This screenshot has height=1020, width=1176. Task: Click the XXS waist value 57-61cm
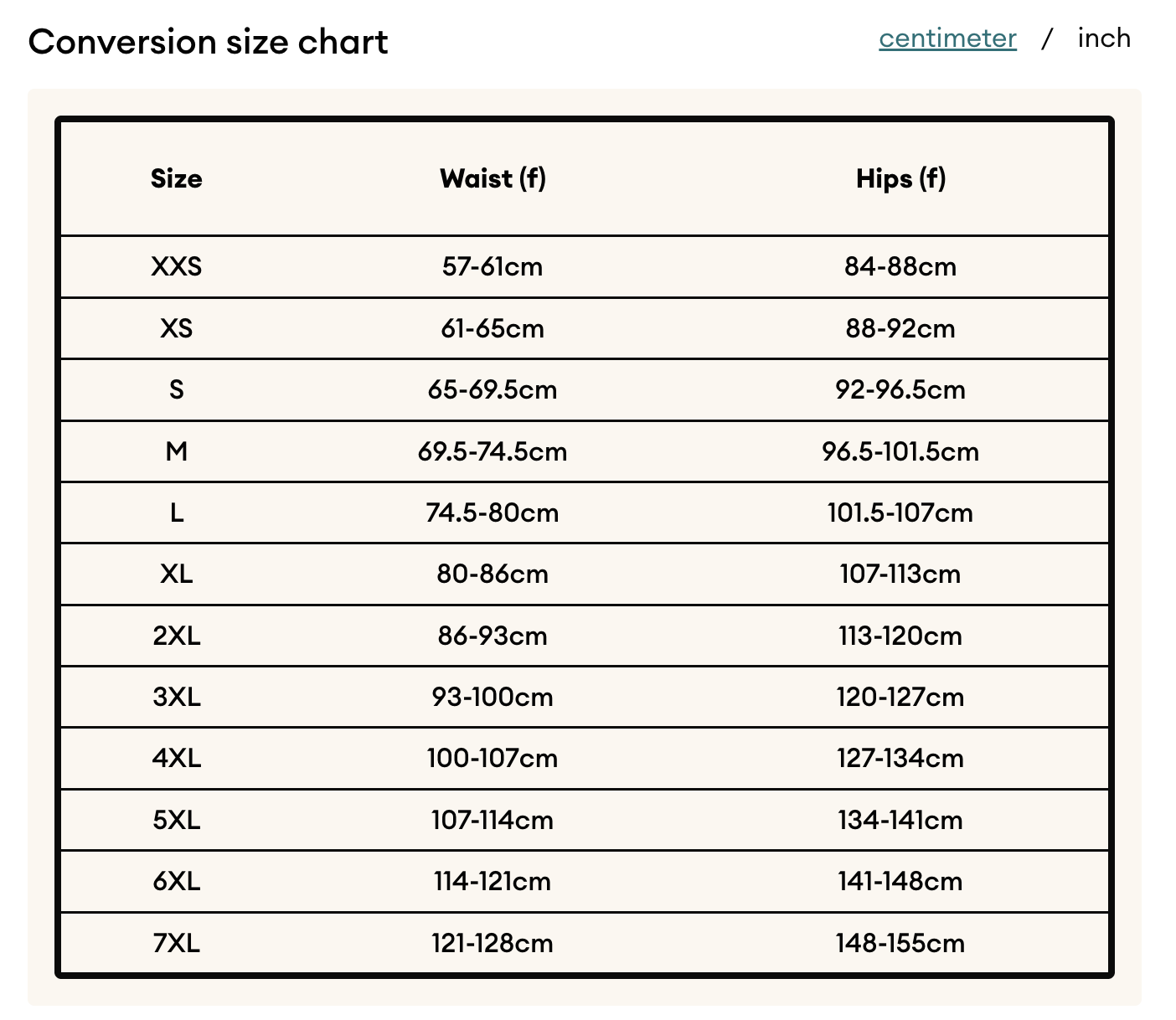(493, 266)
